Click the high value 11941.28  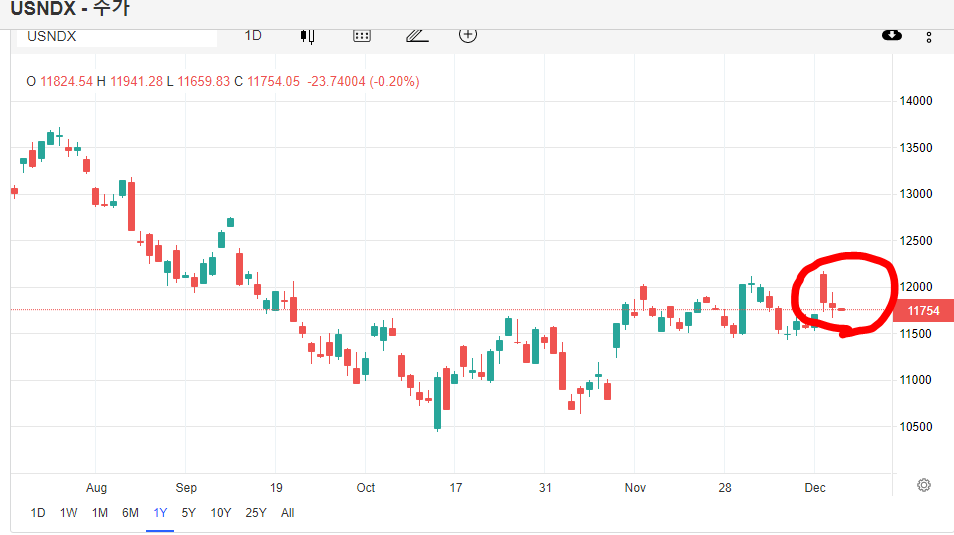(136, 82)
